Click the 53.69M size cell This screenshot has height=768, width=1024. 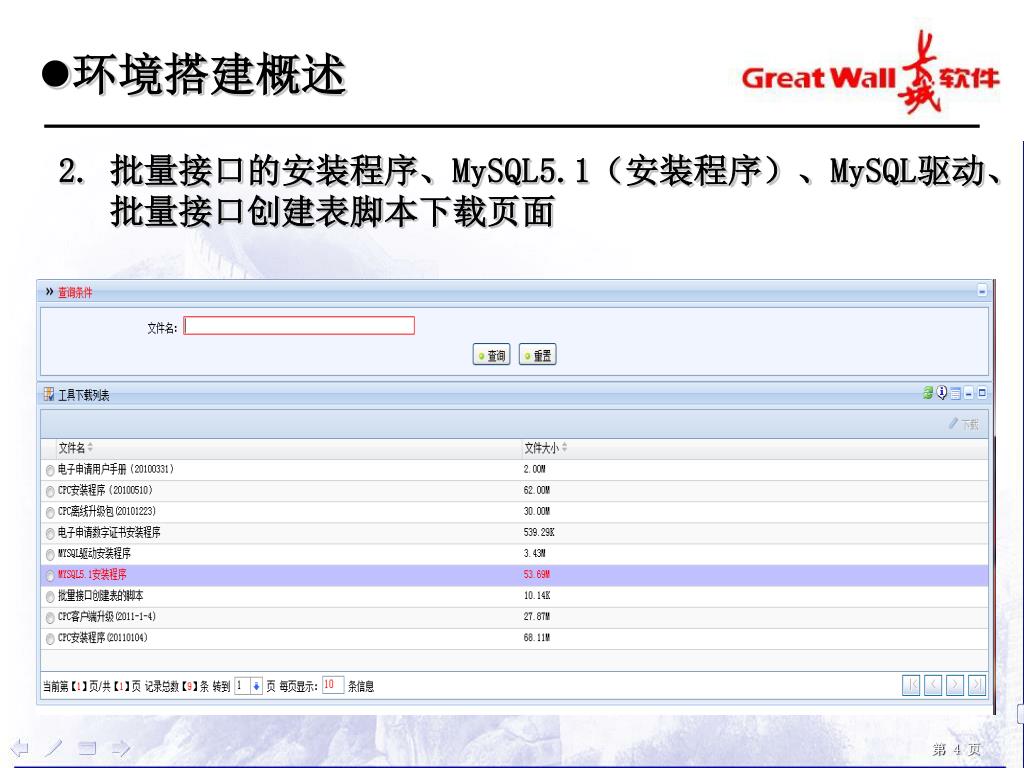click(x=537, y=575)
